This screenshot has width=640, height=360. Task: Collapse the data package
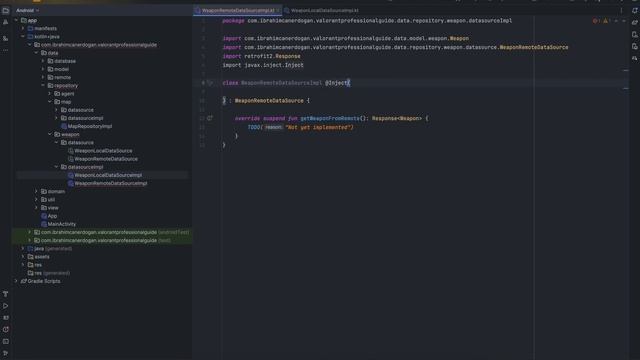(x=36, y=53)
